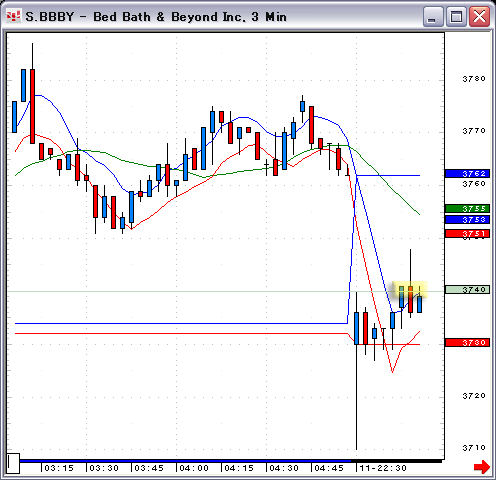
Task: Click the 3760 price scale label
Action: tap(474, 184)
